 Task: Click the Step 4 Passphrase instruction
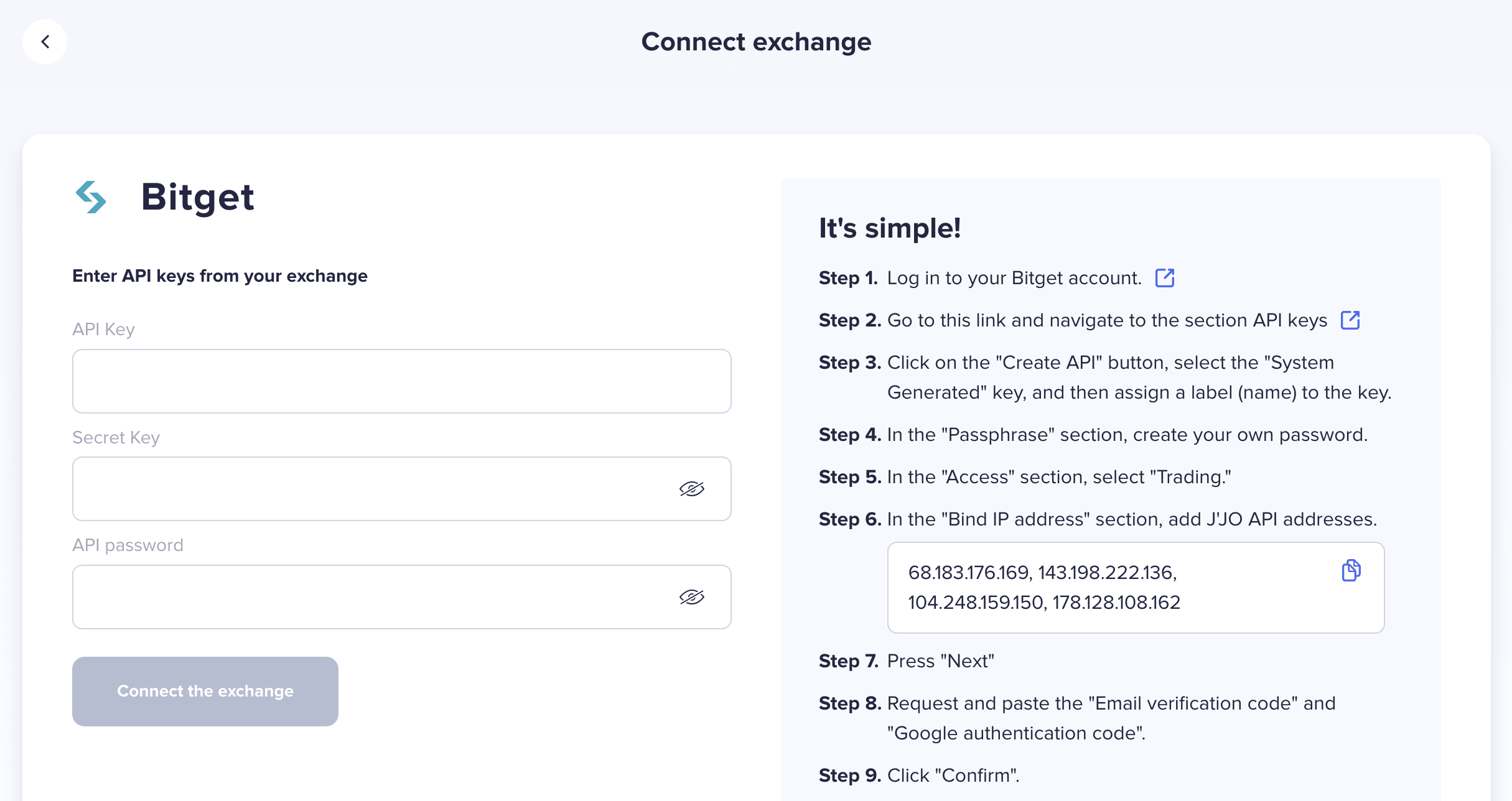[1127, 435]
